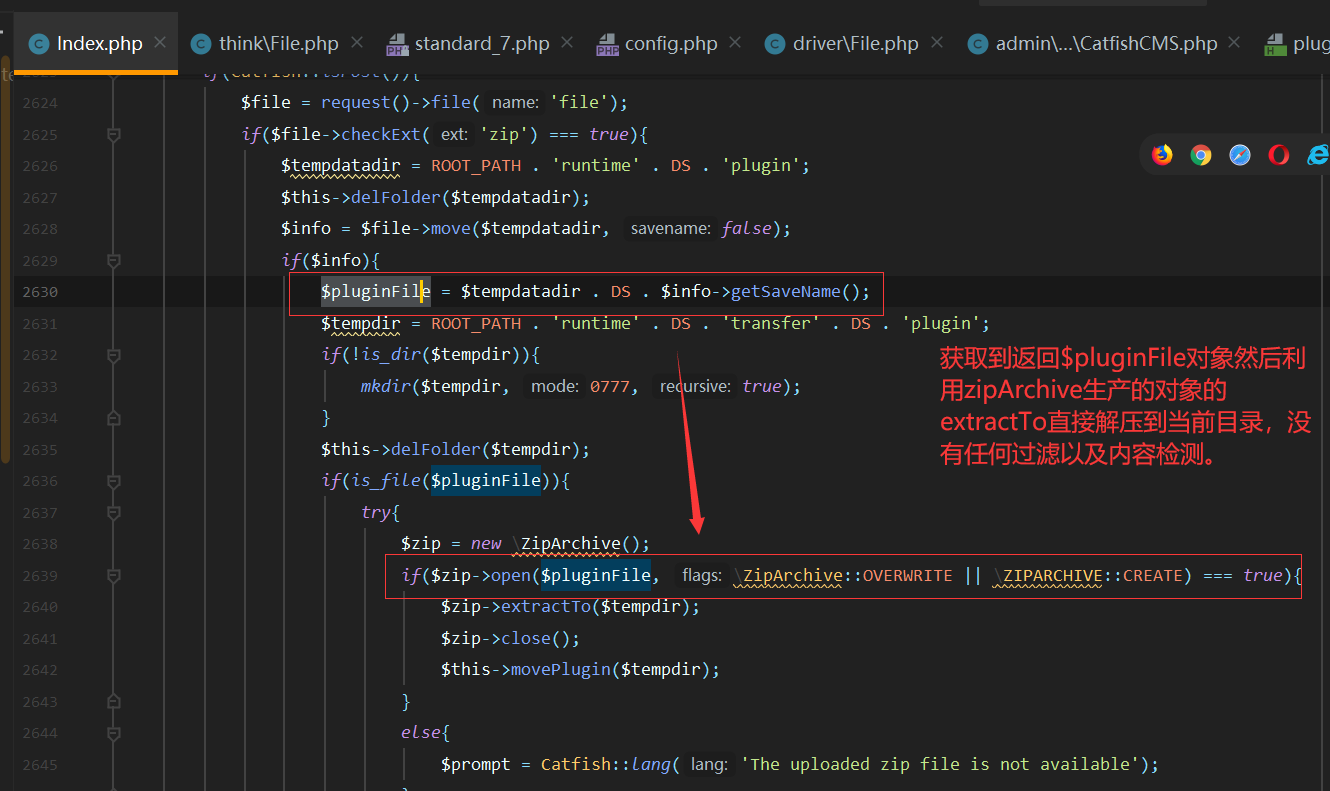This screenshot has height=791, width=1330.
Task: Switch to the driver\File.php tab
Action: click(x=855, y=44)
